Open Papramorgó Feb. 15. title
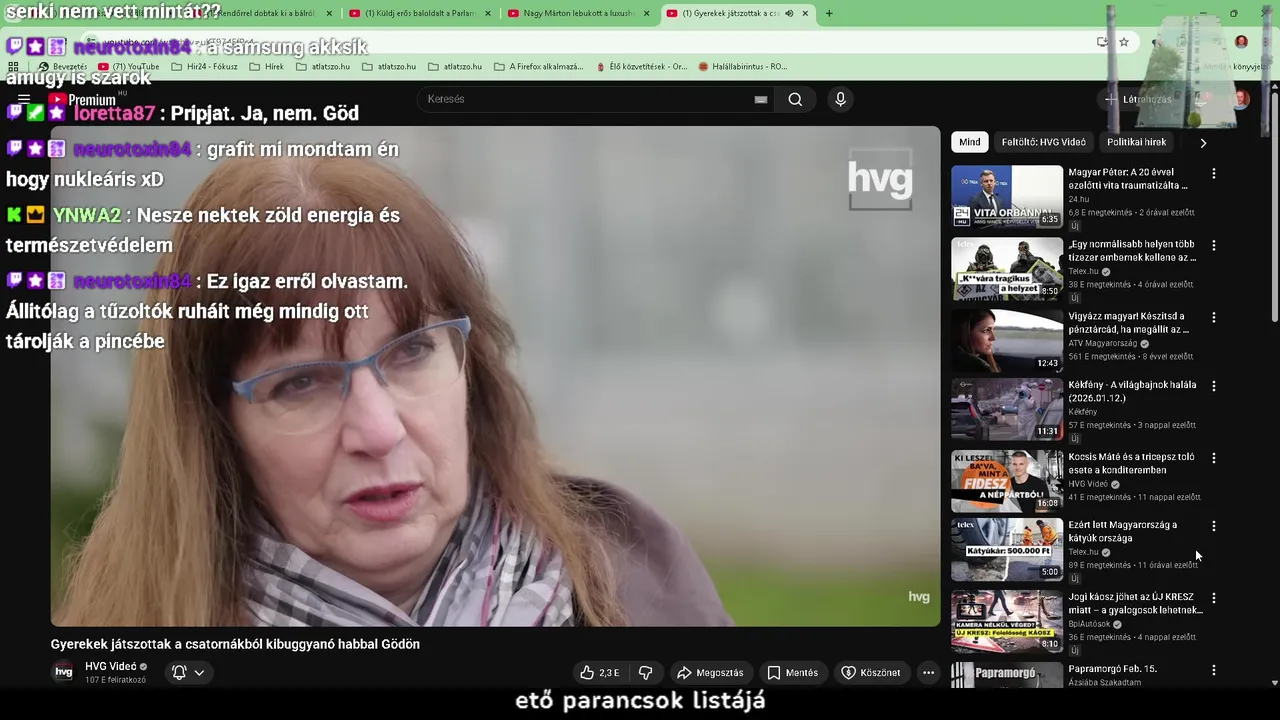 coord(1112,669)
